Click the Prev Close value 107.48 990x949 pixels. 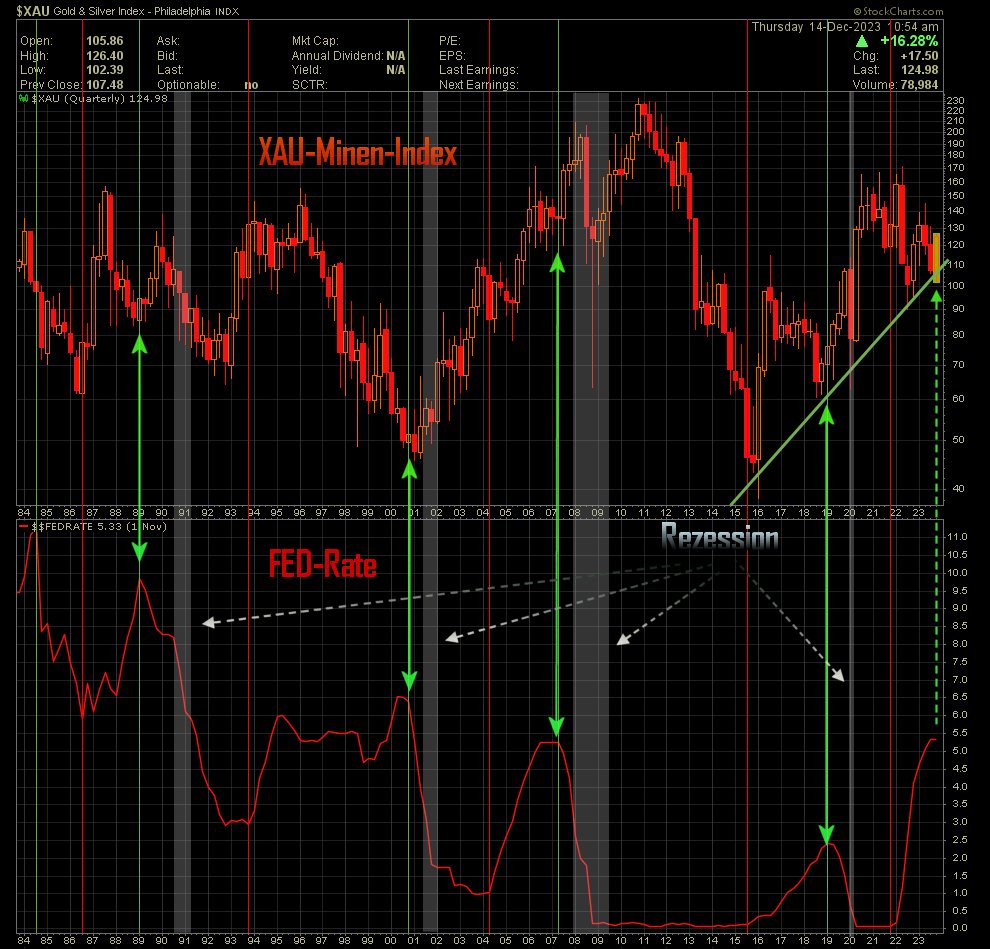[105, 85]
